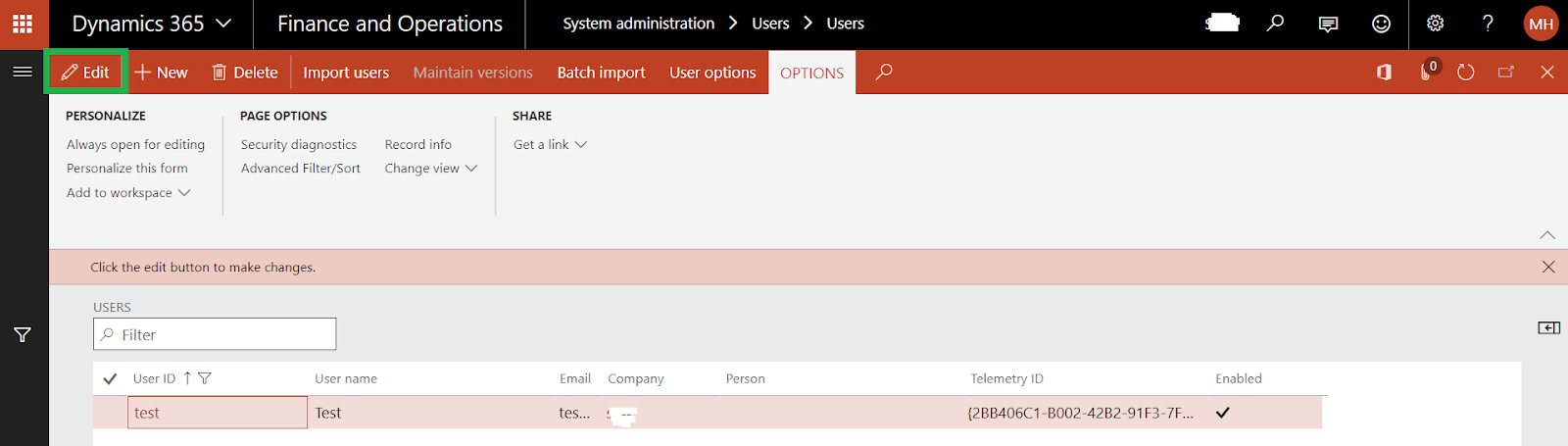Click the Enabled column header
The image size is (1568, 446).
1239,378
